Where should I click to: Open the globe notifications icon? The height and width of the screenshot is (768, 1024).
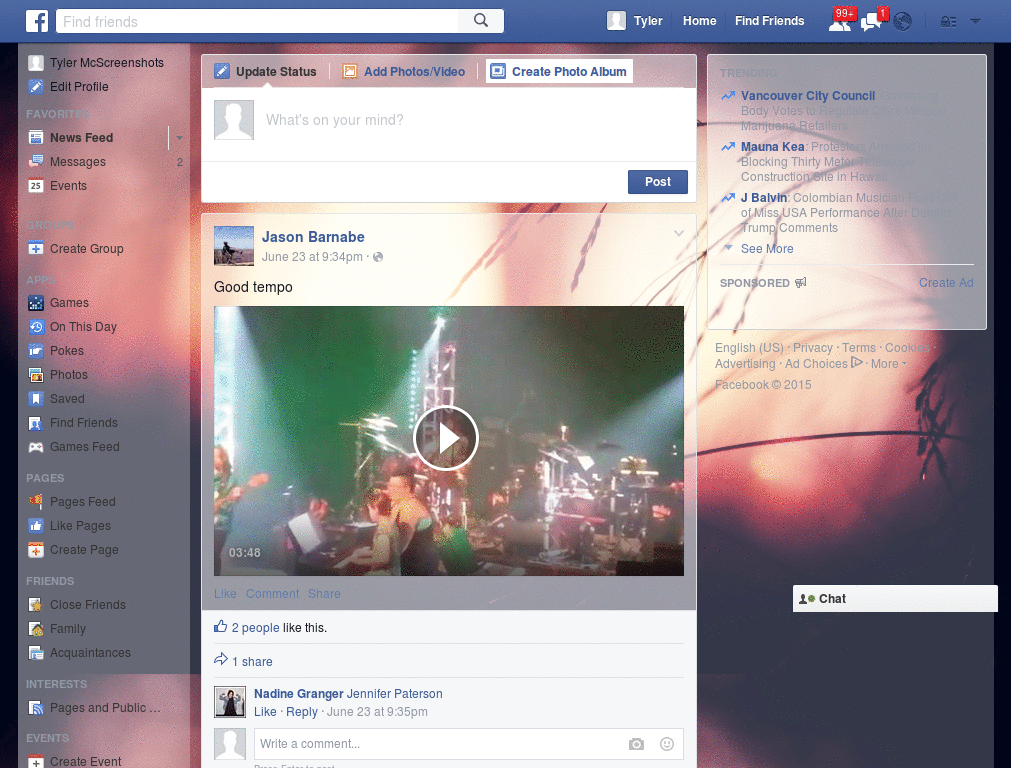pyautogui.click(x=903, y=22)
